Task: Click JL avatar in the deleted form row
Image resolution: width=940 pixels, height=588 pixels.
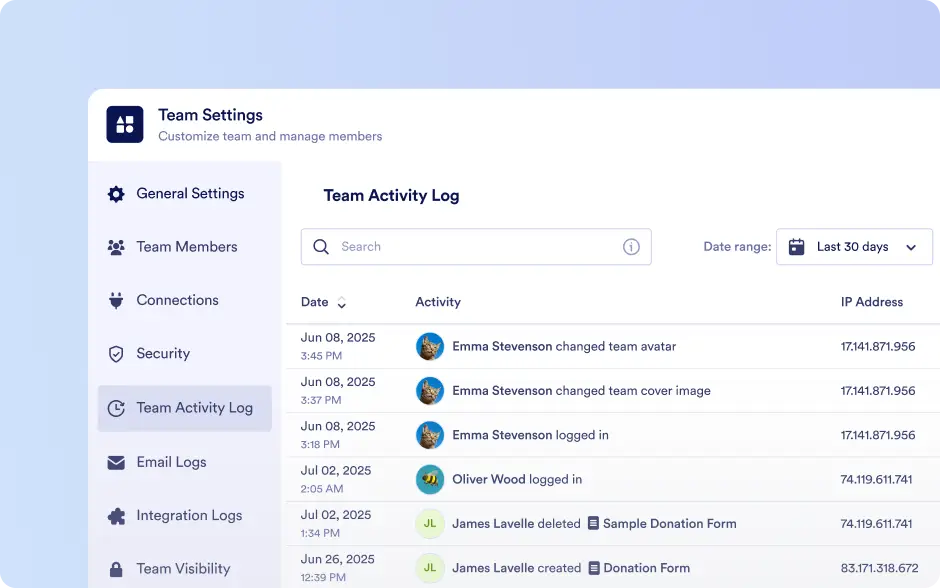Action: [x=430, y=524]
